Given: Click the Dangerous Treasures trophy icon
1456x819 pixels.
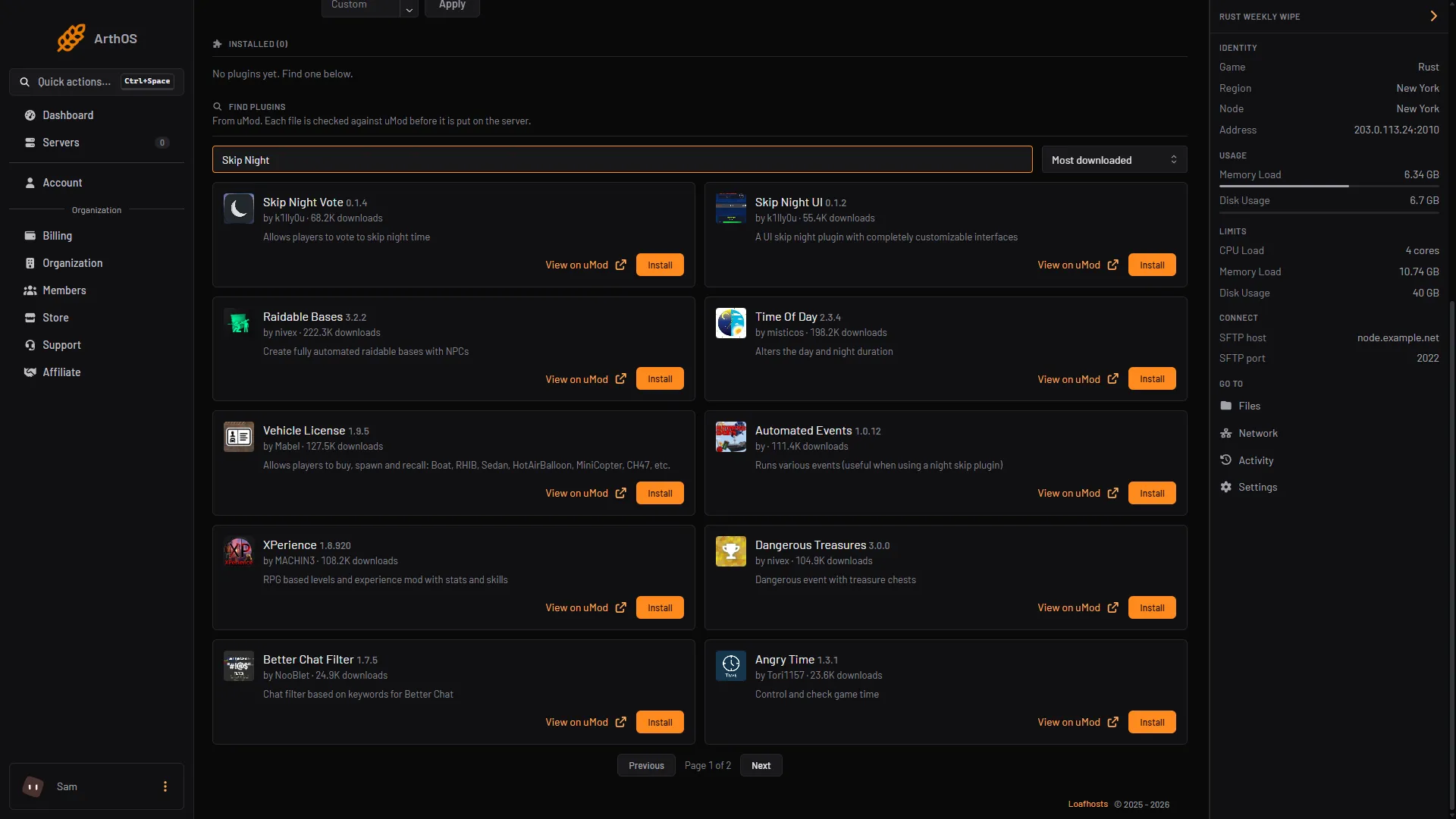Looking at the screenshot, I should pos(731,551).
